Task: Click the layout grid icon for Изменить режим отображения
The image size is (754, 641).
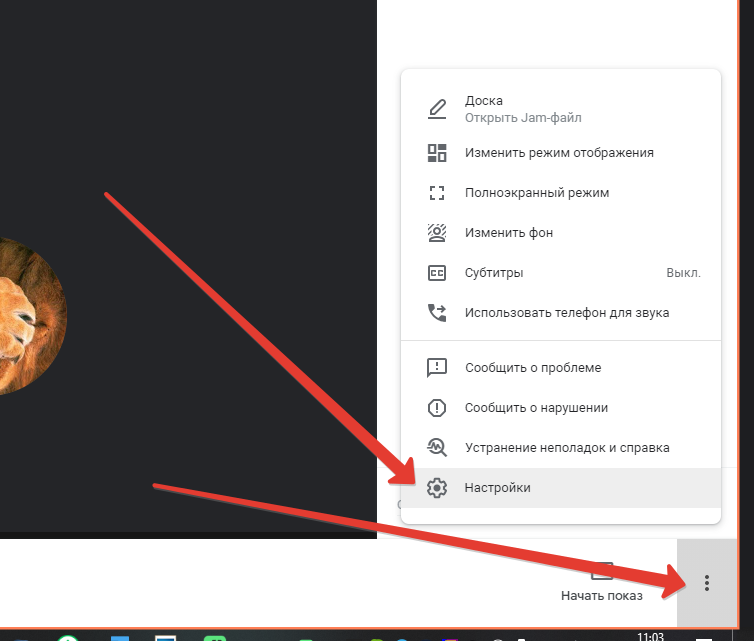Action: pos(437,153)
